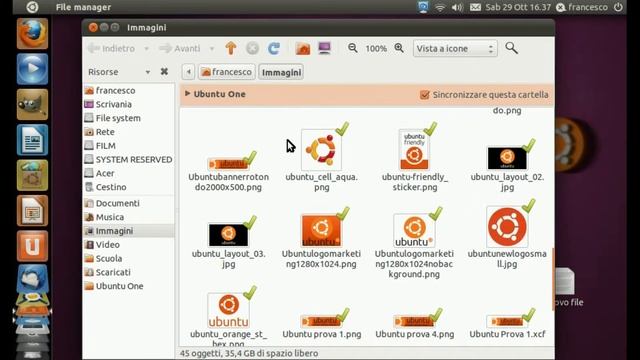Click the Indietro back button

[111, 49]
